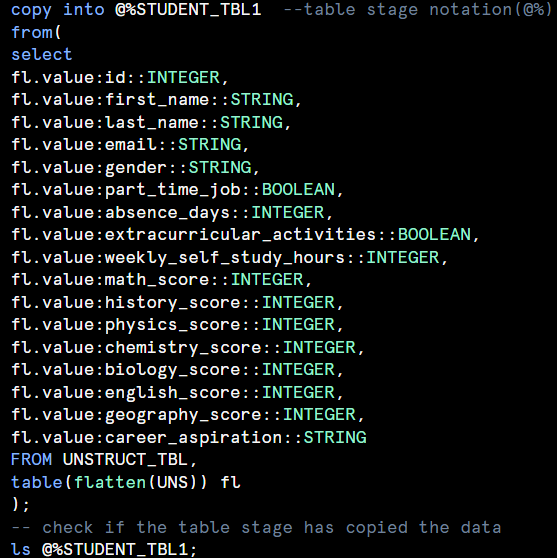Click extracurricular_activities field name
The height and width of the screenshot is (558, 557).
(240, 235)
